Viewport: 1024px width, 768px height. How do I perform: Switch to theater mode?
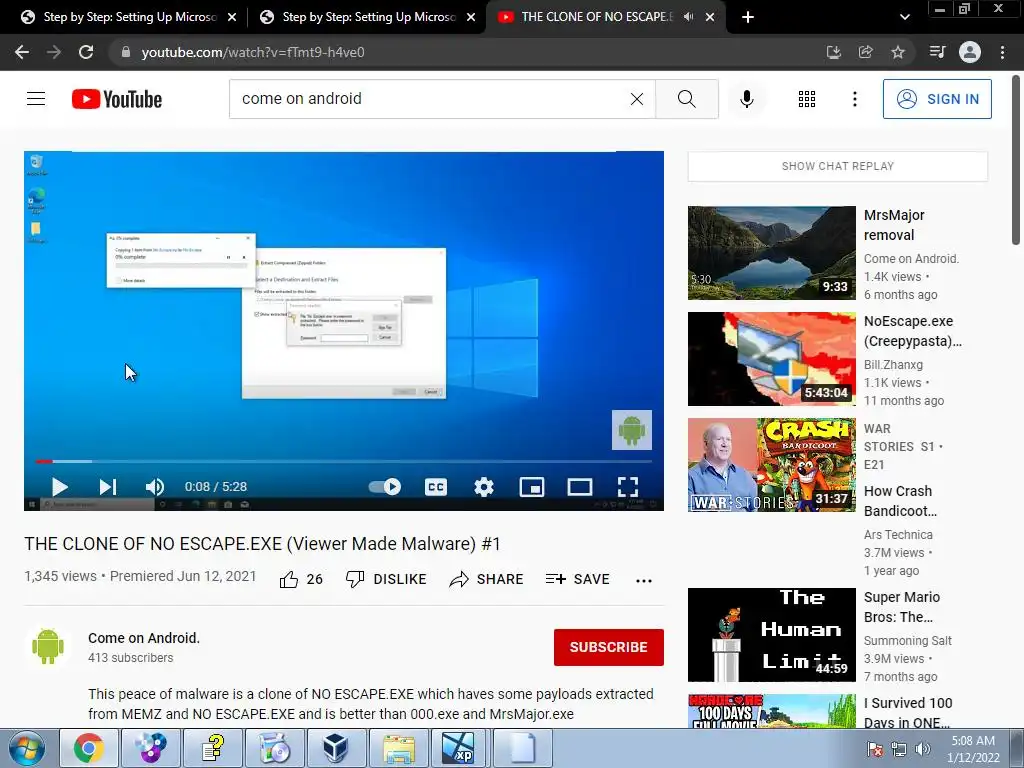coord(580,487)
